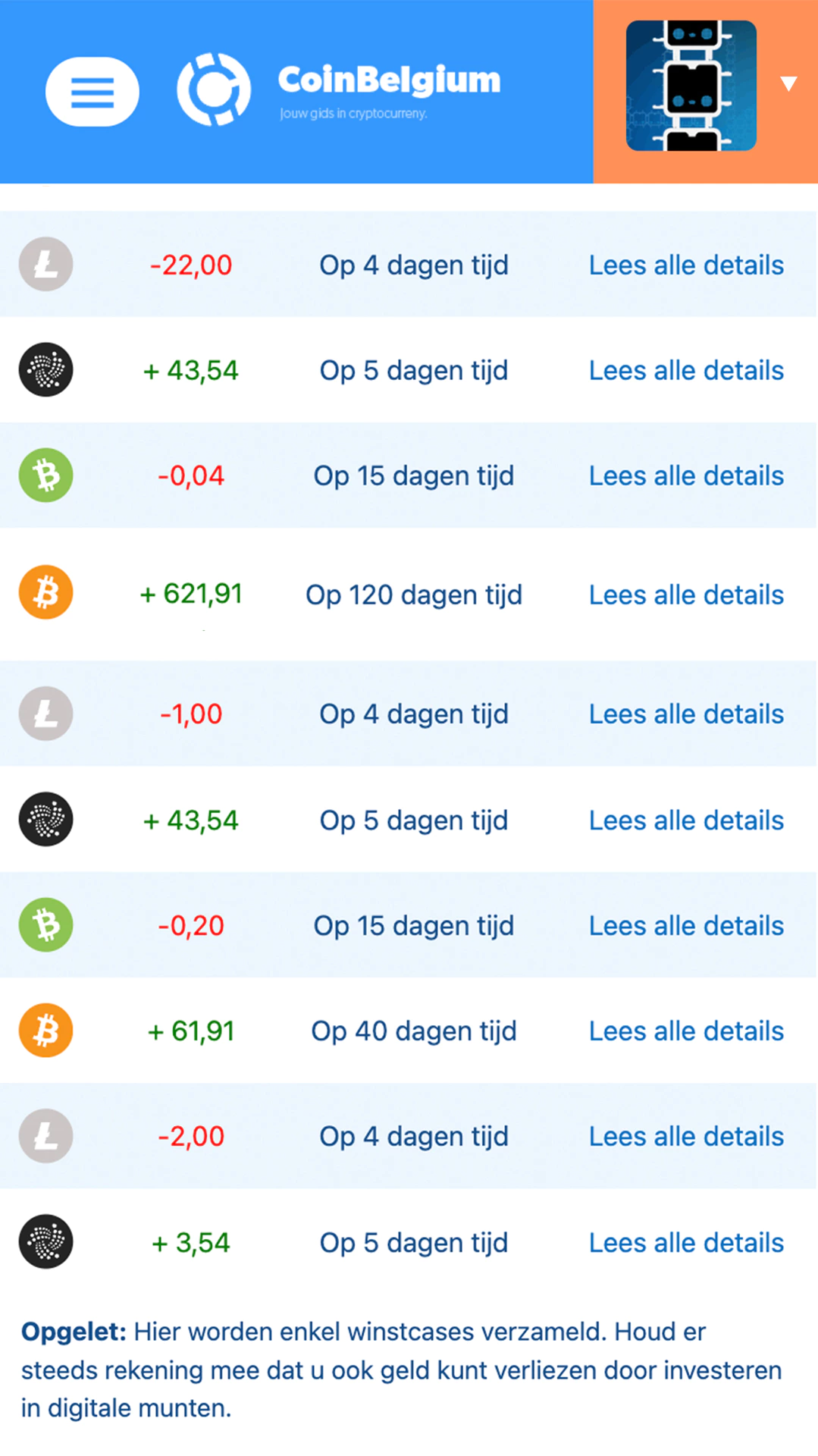Viewport: 818px width, 1456px height.
Task: Open the robot avatar profile picture
Action: pos(691,86)
